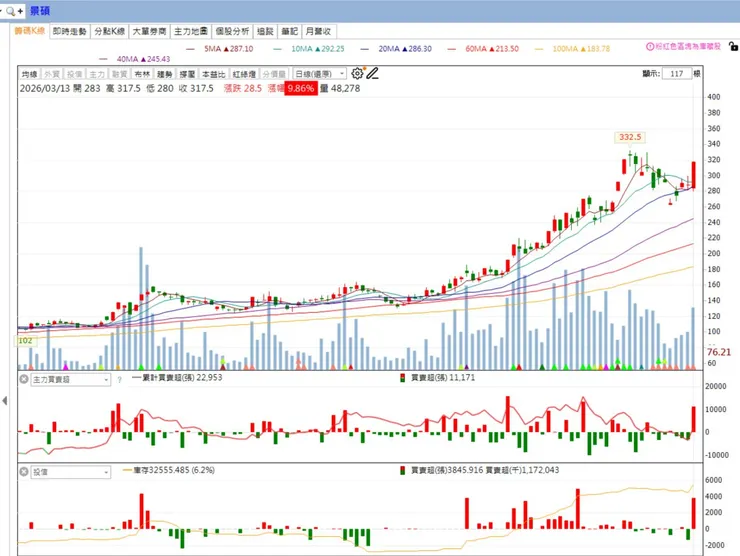Toggle the 趨勢 overlay button
Viewport: 740px width, 556px height.
(x=165, y=74)
